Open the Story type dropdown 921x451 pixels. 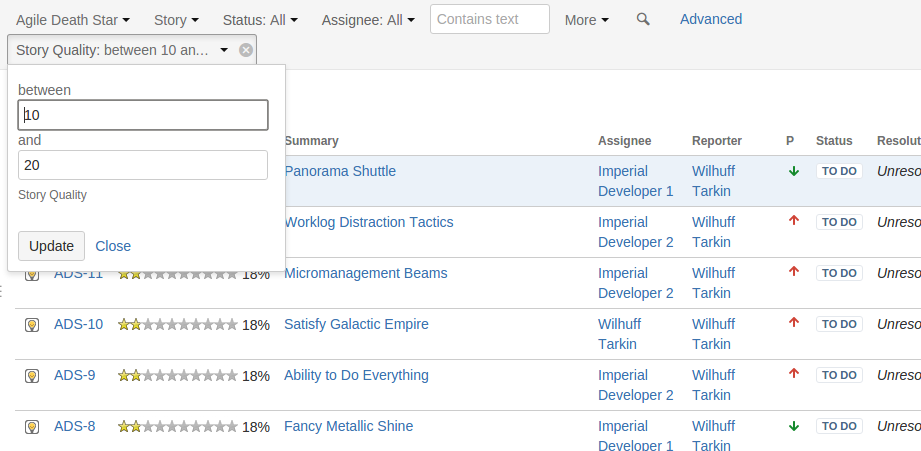(176, 20)
